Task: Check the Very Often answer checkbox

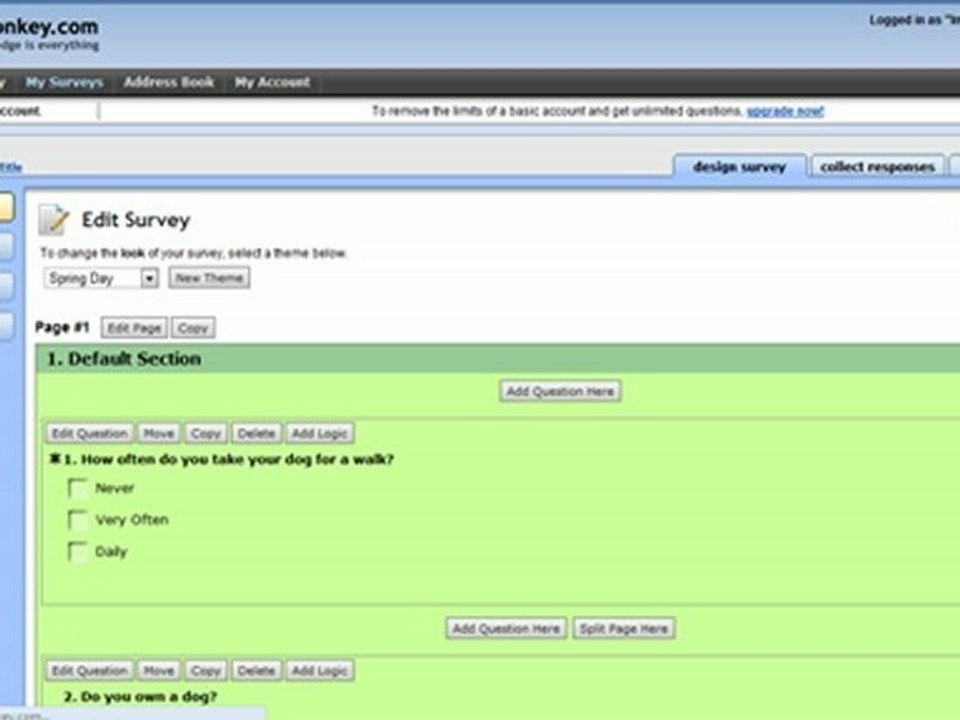Action: 78,520
